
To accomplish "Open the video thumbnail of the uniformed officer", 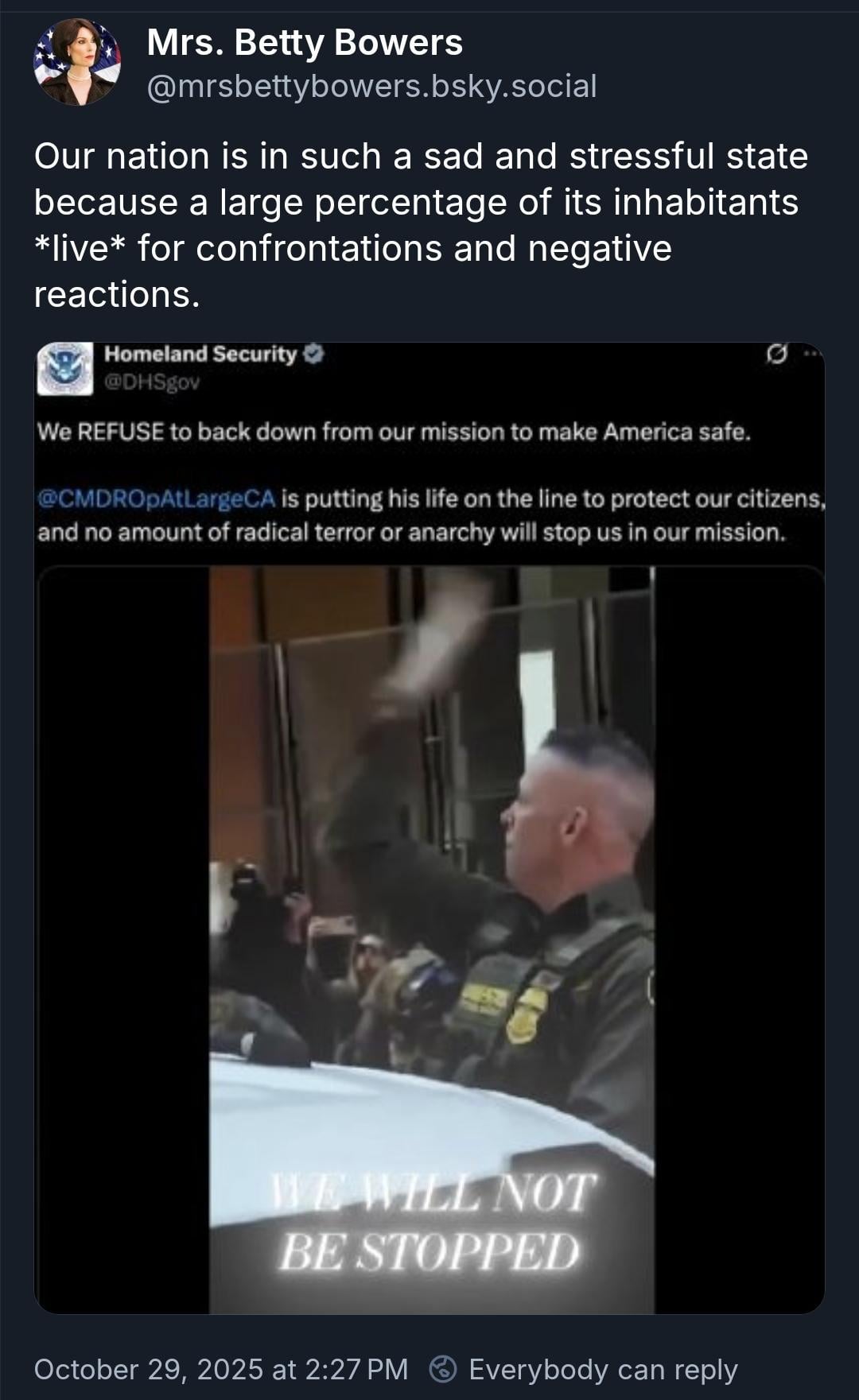I will point(432,938).
